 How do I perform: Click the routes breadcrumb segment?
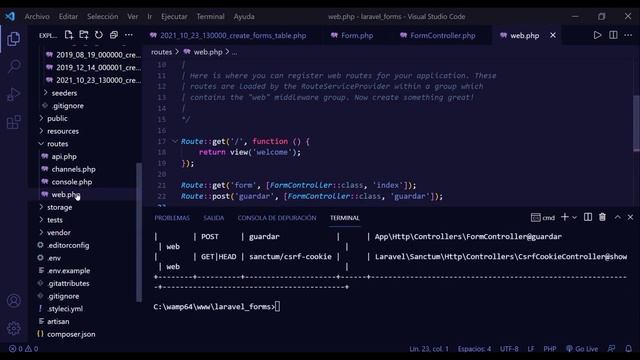coord(161,52)
